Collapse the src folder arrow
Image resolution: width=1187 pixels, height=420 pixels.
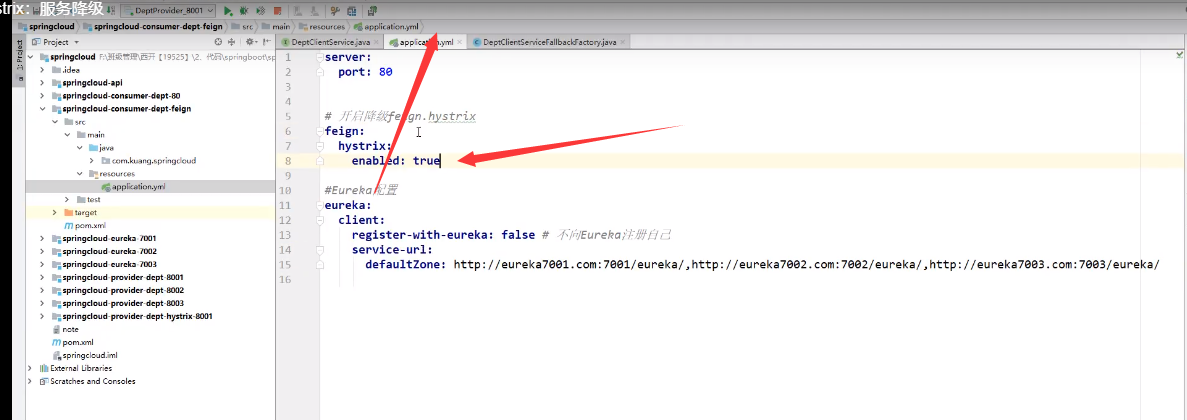55,121
